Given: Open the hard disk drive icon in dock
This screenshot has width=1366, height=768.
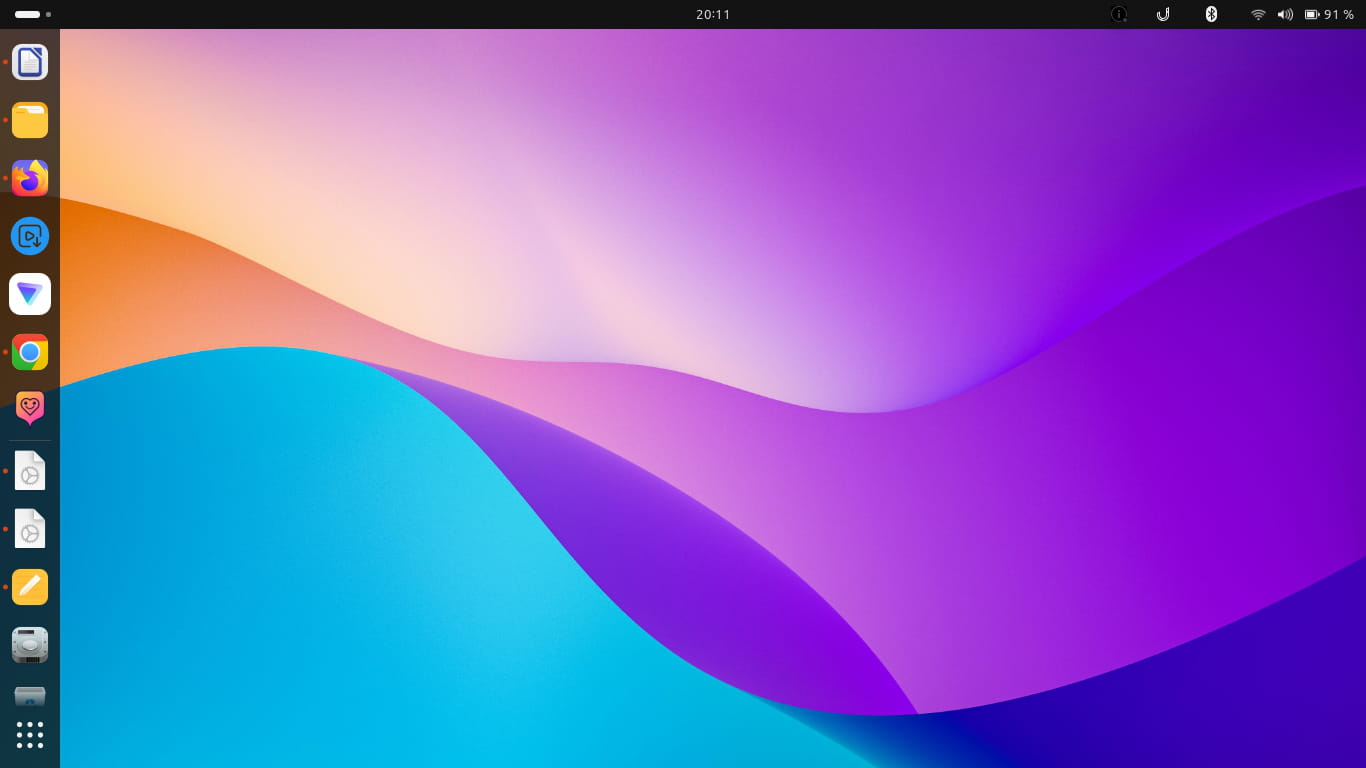Looking at the screenshot, I should (30, 645).
